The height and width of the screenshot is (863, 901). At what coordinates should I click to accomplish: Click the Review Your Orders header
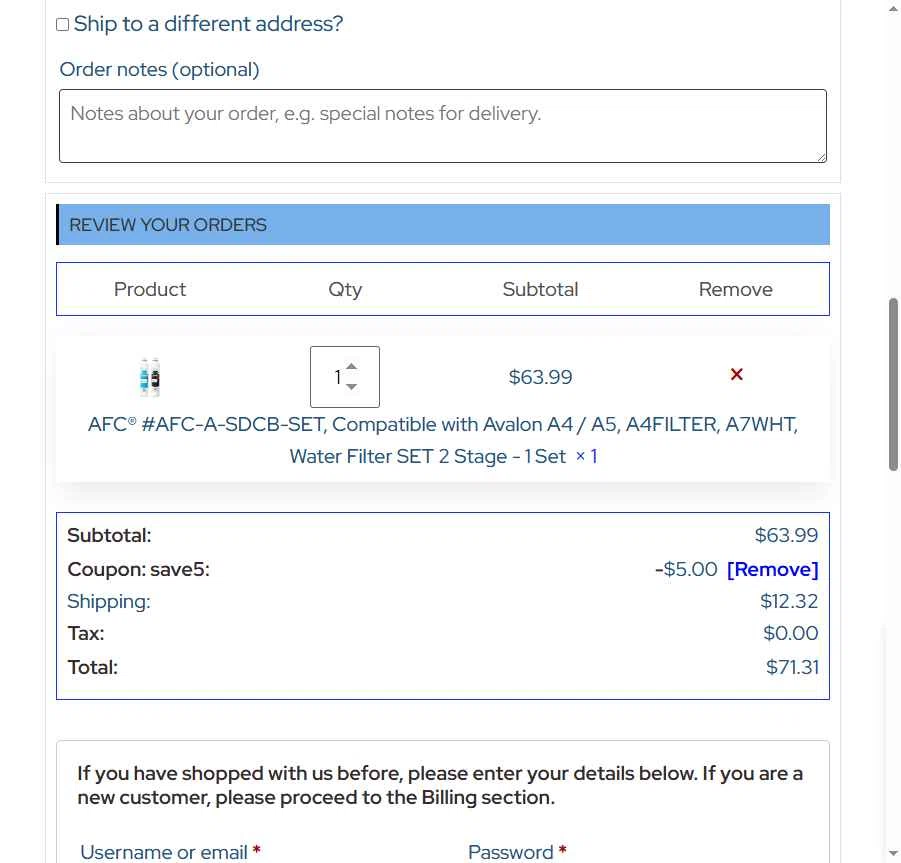pos(442,225)
